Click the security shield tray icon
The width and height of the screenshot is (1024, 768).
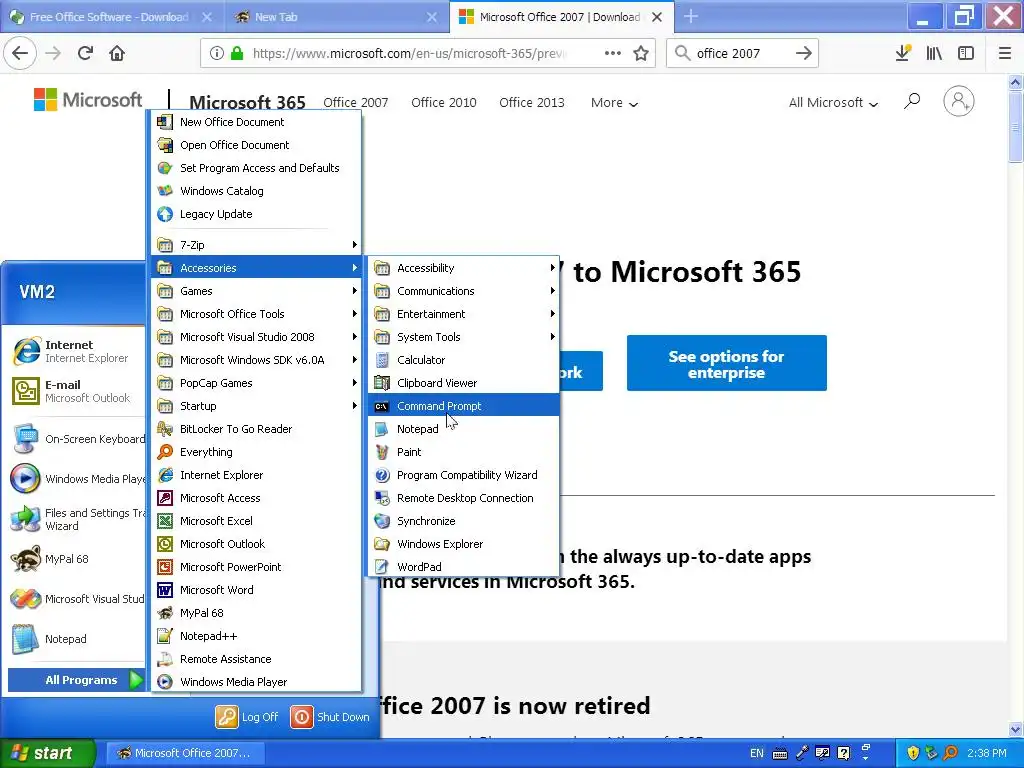(x=913, y=753)
